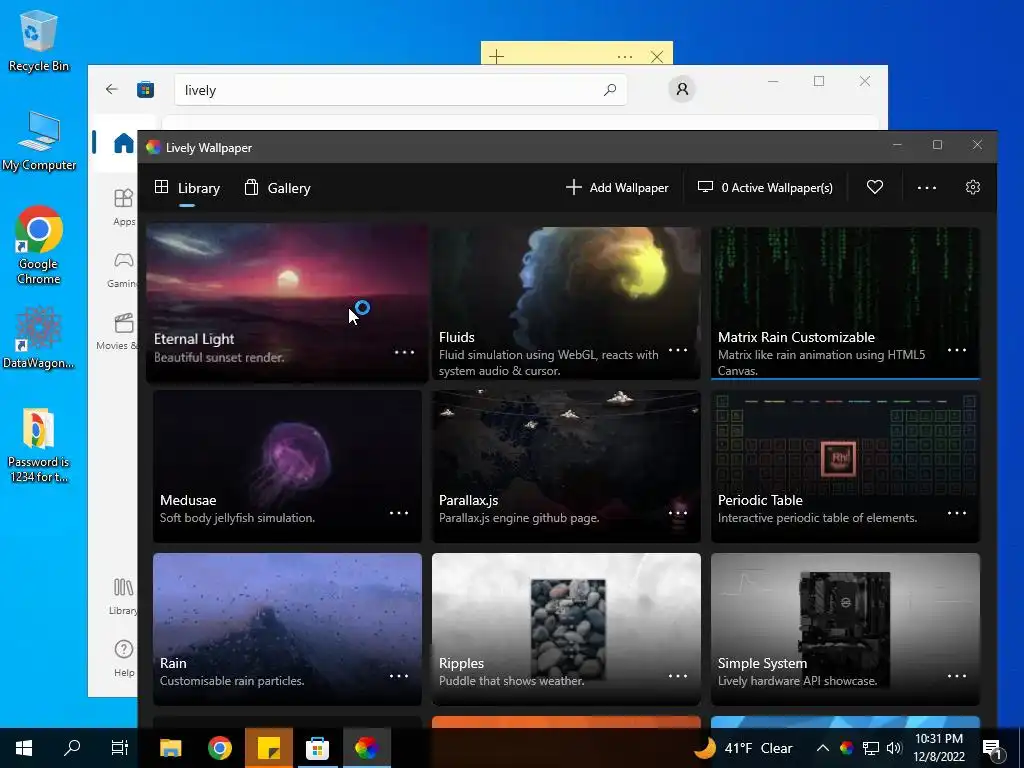Open the 0 Active Wallpaper(s) panel
The image size is (1024, 768).
pos(765,187)
